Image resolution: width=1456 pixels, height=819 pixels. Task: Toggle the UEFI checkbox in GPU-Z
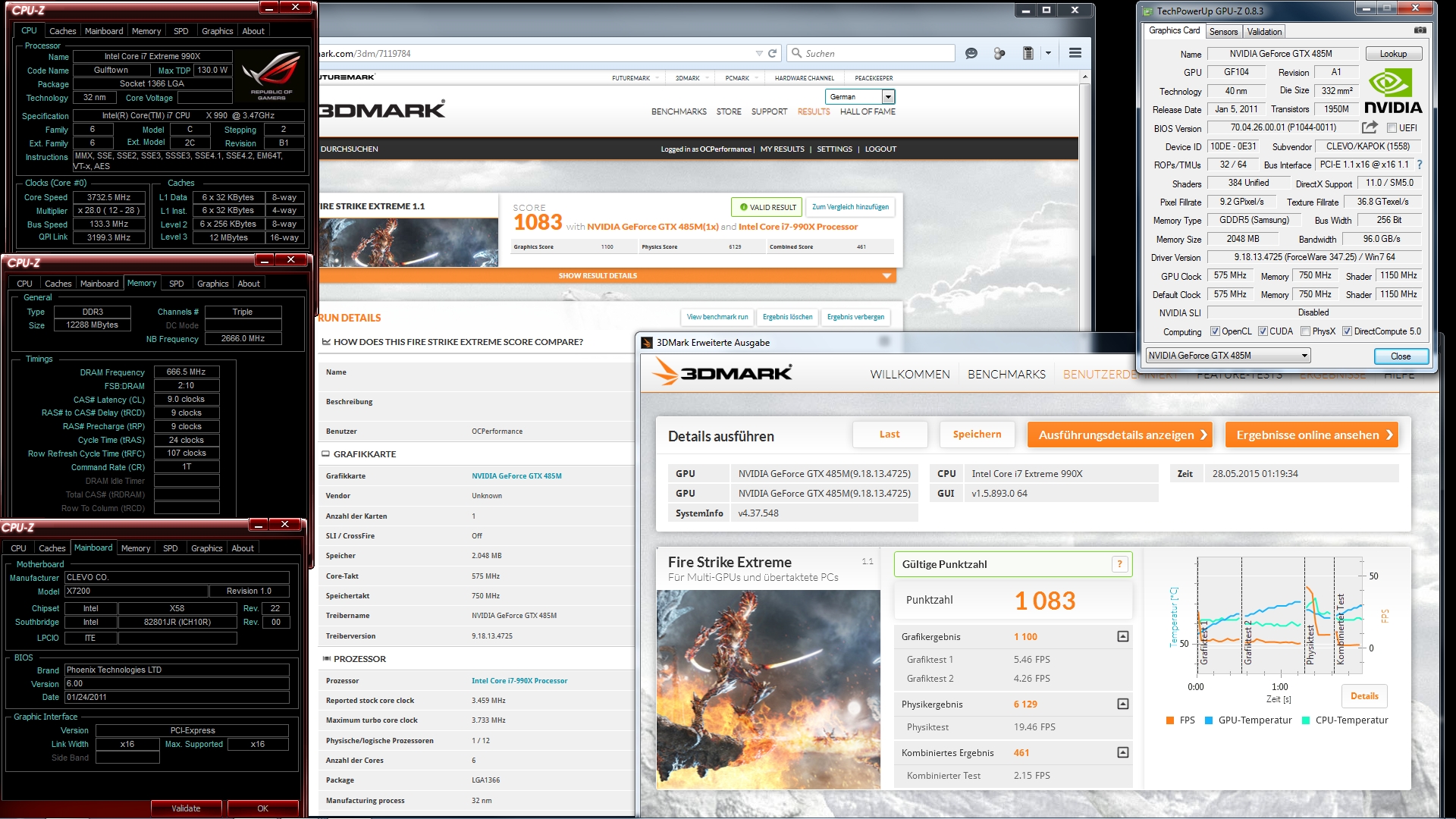(1392, 128)
